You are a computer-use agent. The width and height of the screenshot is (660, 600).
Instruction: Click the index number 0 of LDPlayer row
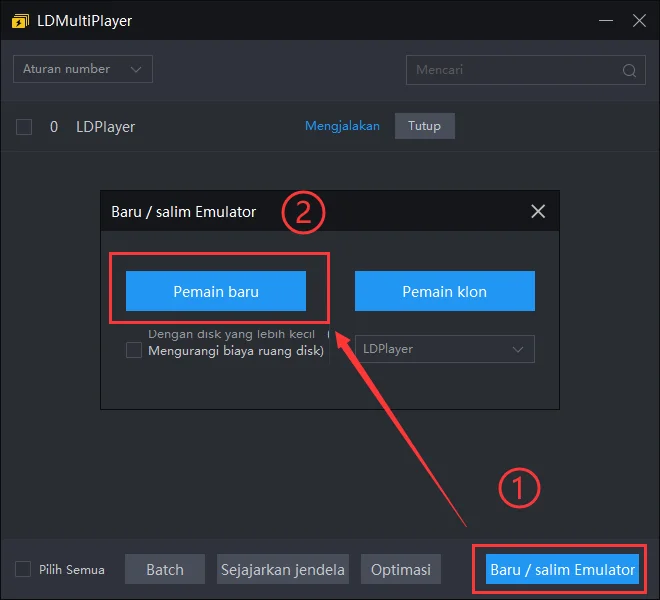coord(54,127)
